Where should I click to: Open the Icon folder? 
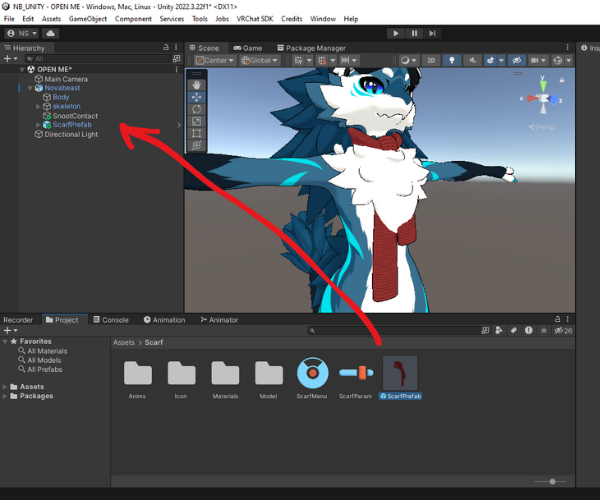click(181, 378)
